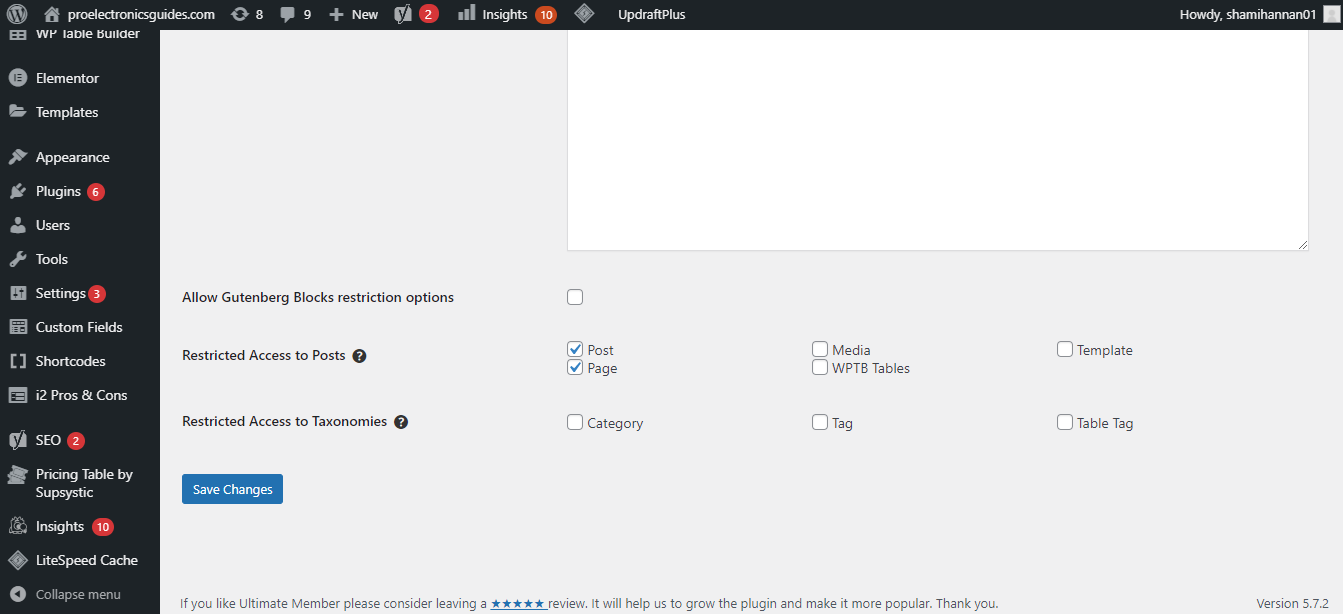Uncheck the Page checkbox

(x=575, y=367)
